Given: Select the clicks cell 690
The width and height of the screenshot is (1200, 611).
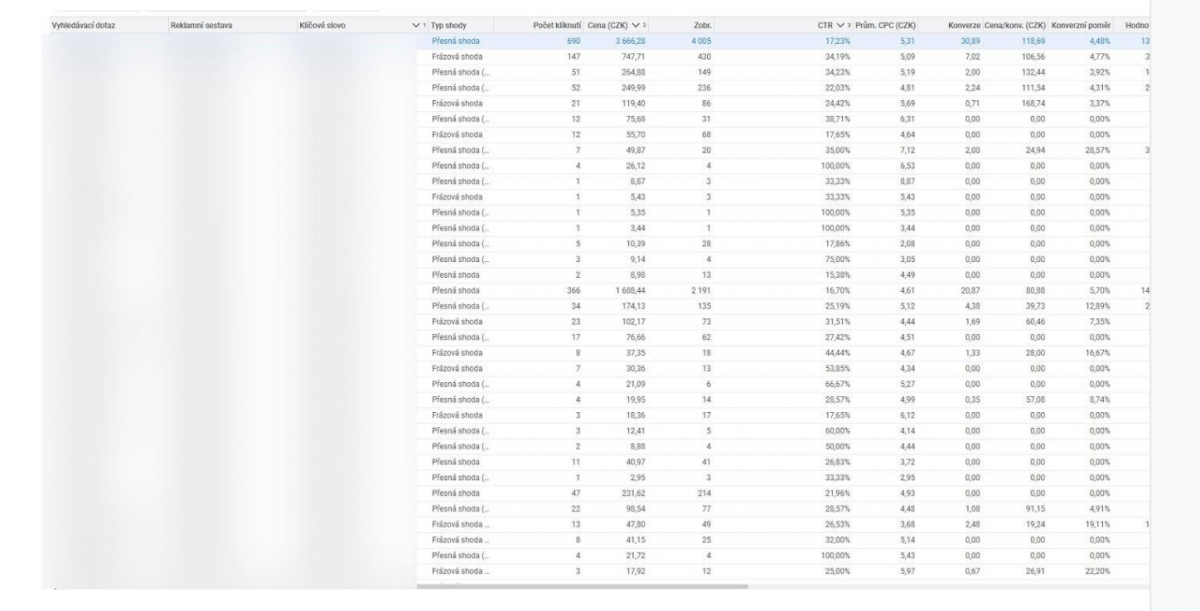Looking at the screenshot, I should point(574,41).
